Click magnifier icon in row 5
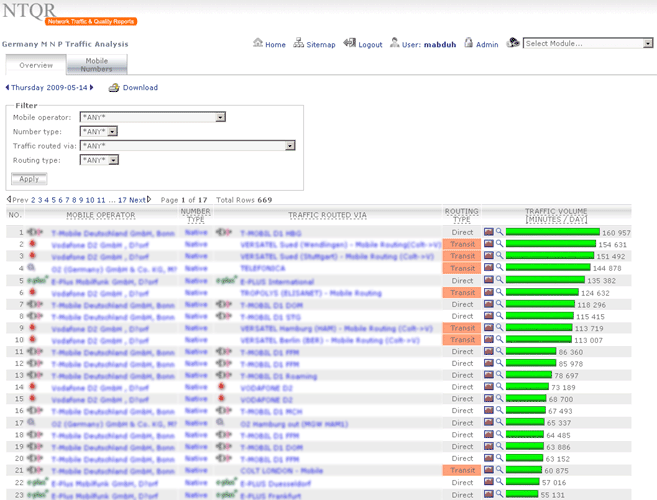The width and height of the screenshot is (657, 500). (x=499, y=280)
